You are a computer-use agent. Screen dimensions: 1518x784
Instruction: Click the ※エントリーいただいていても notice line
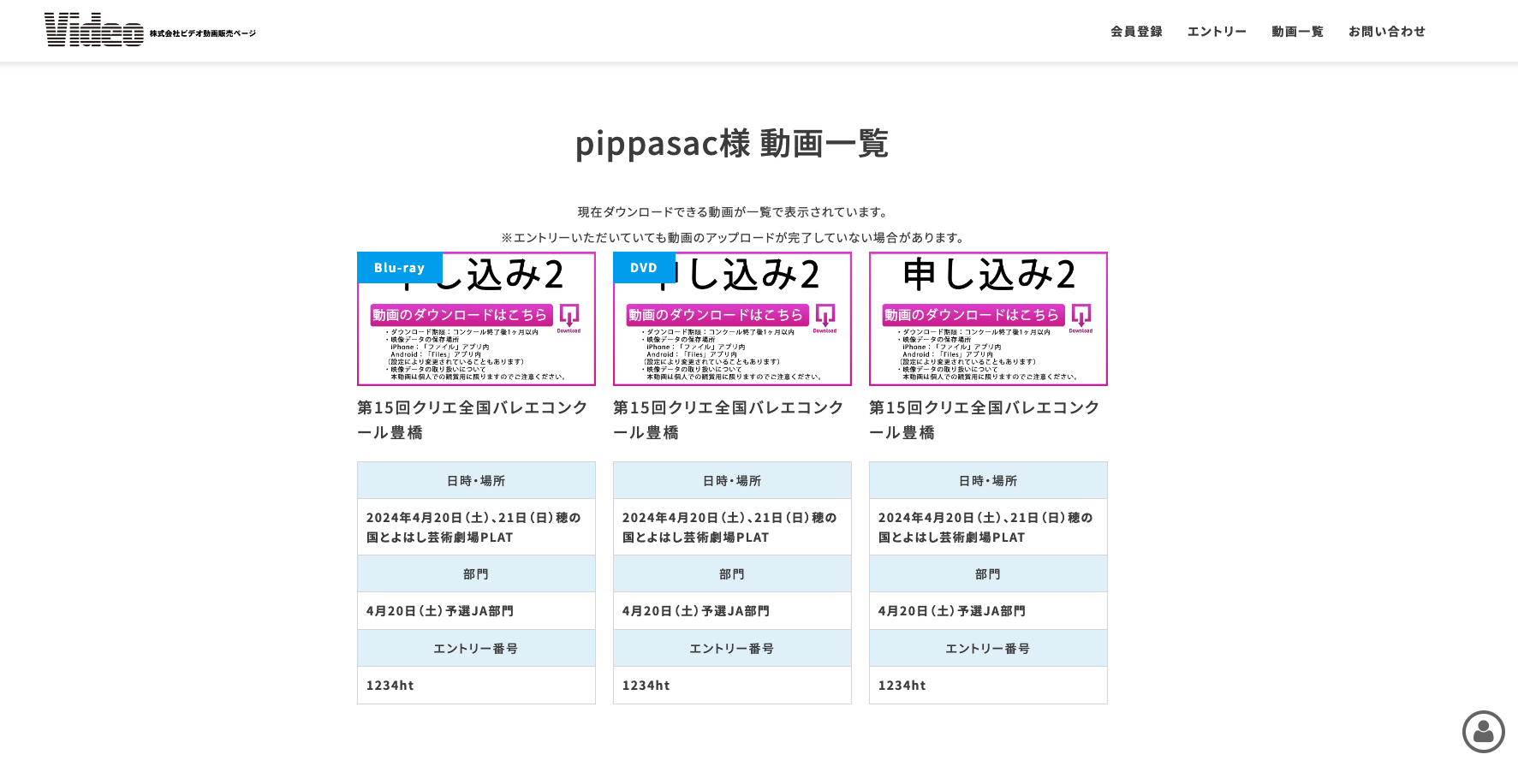click(734, 237)
